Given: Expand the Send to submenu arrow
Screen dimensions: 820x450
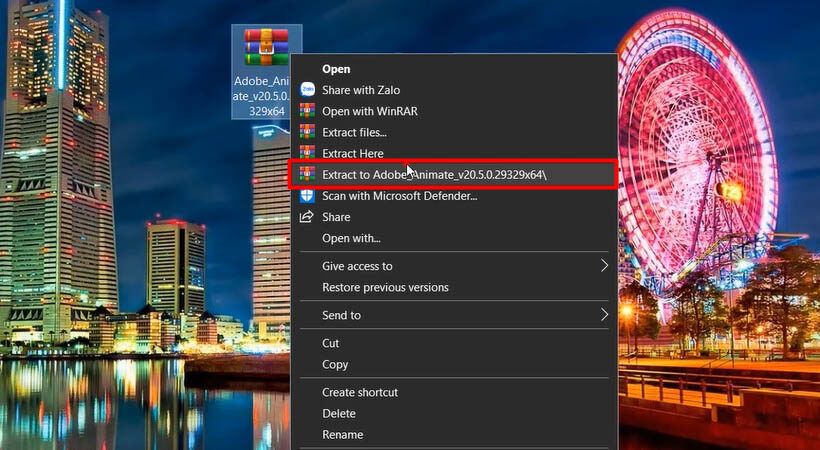Looking at the screenshot, I should [604, 315].
